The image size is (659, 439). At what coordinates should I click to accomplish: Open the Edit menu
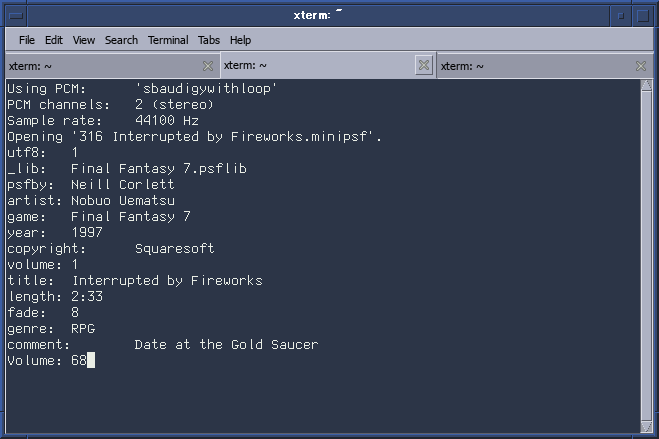click(54, 40)
